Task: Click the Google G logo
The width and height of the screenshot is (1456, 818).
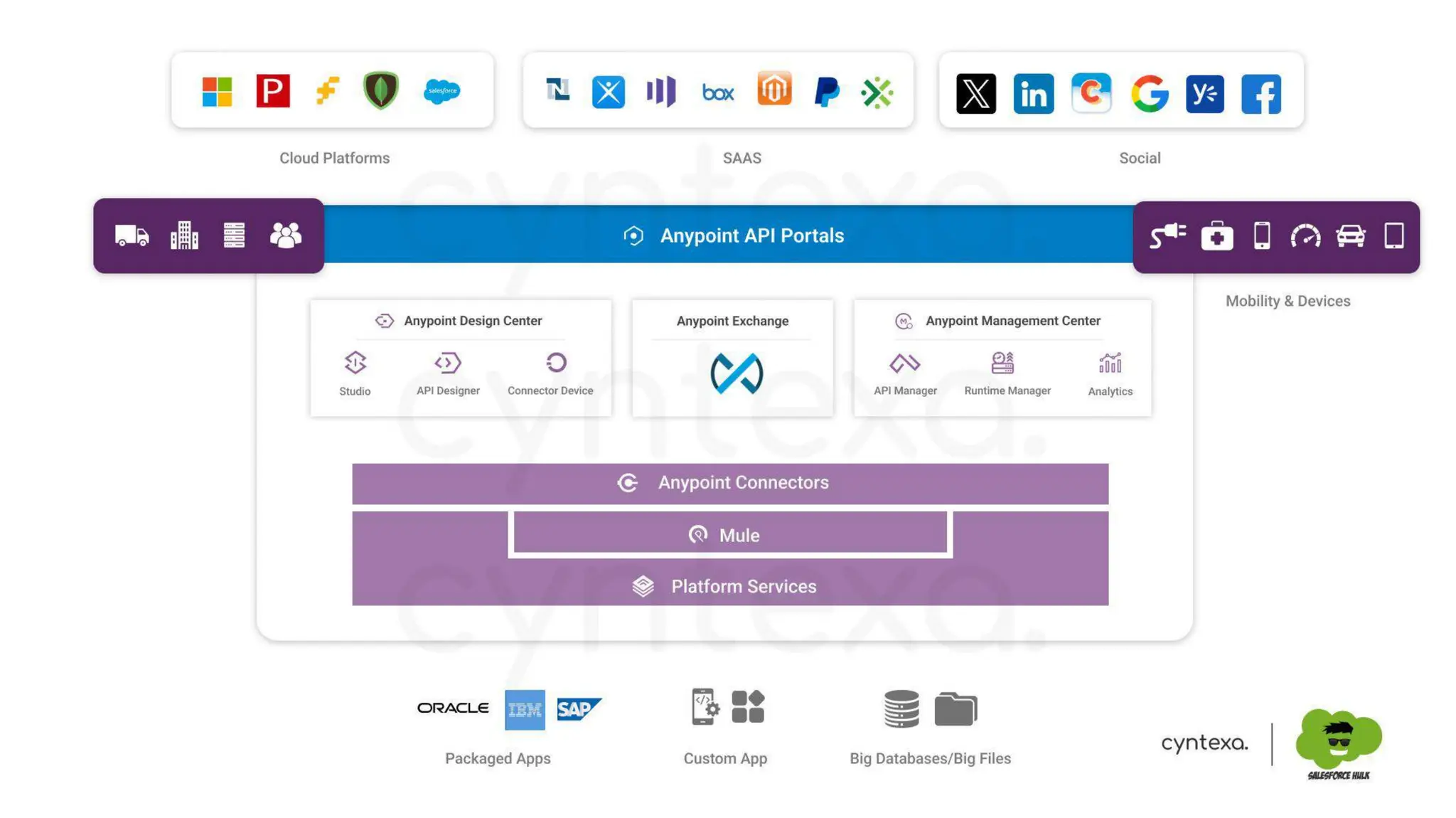Action: [1150, 93]
